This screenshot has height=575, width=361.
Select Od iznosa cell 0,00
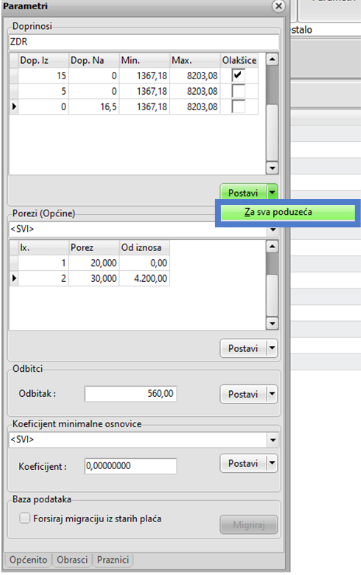pos(145,263)
